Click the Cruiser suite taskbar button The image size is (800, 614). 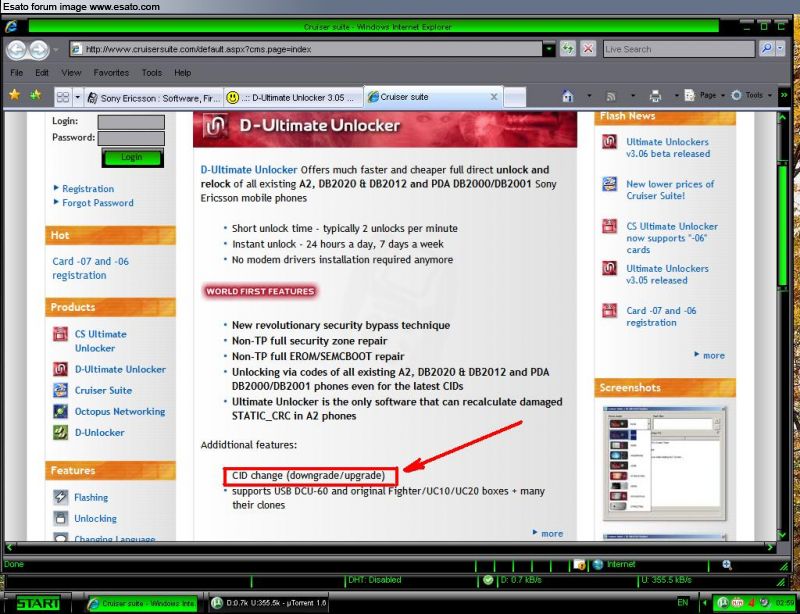(x=142, y=603)
